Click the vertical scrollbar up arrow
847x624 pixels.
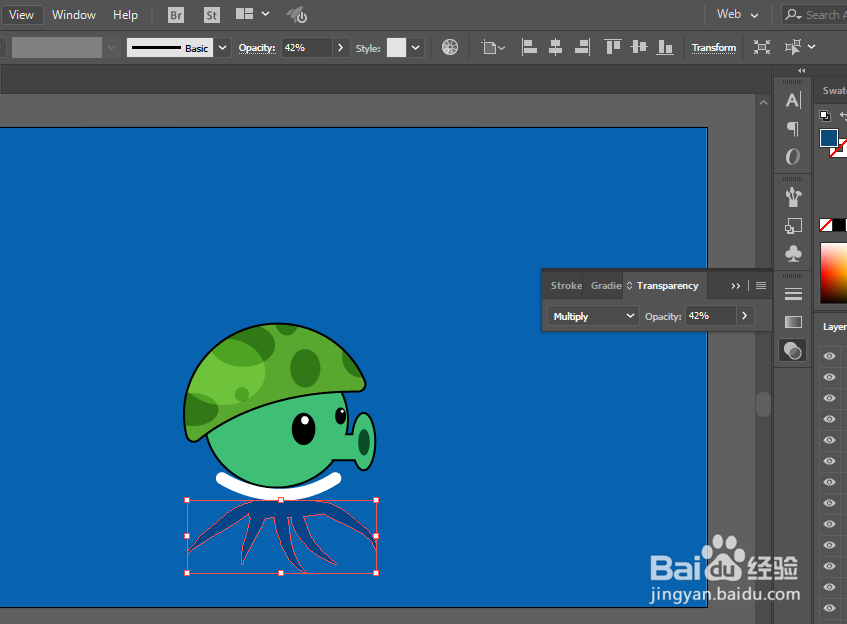(x=763, y=103)
